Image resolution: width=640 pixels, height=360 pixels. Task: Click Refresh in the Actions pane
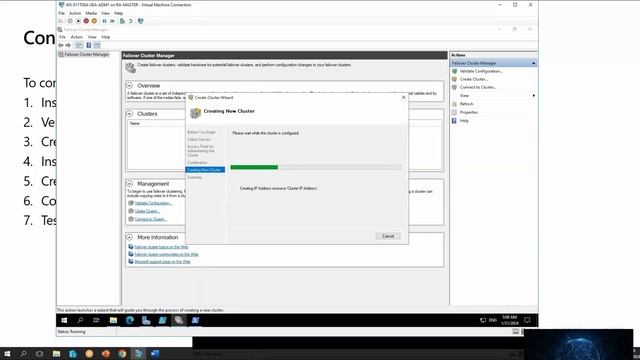[467, 104]
